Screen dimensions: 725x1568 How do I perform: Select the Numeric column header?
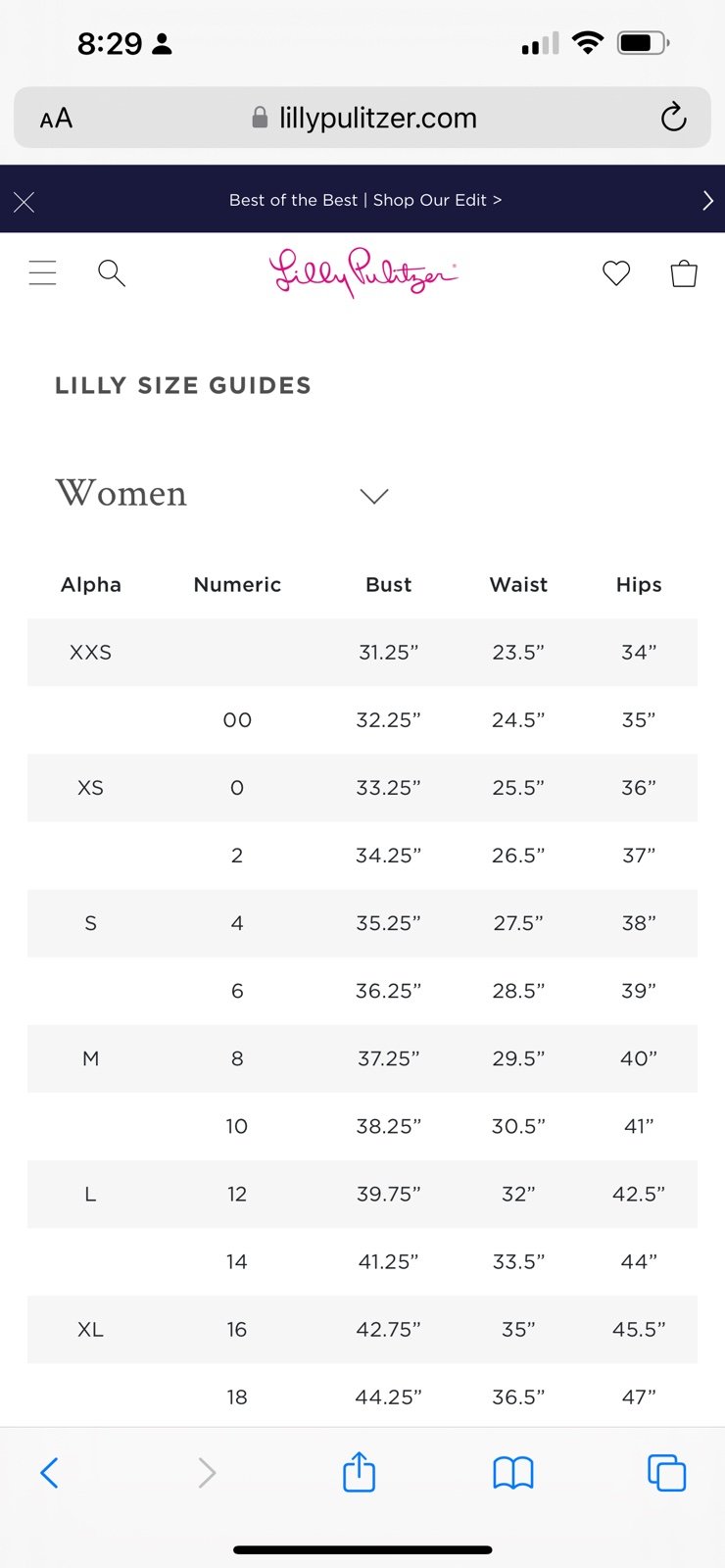coord(237,584)
